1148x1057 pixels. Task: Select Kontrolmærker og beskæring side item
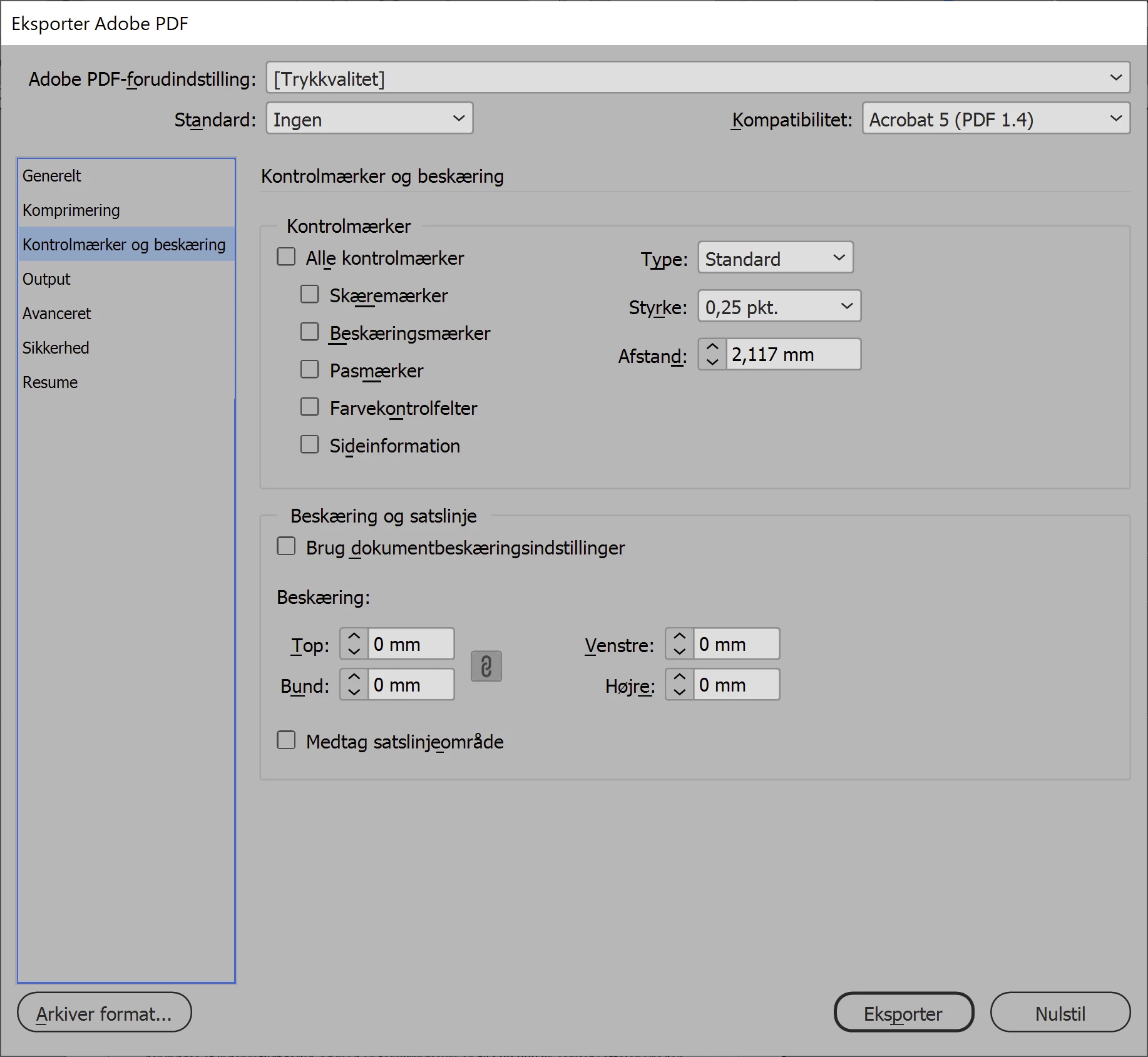(126, 245)
